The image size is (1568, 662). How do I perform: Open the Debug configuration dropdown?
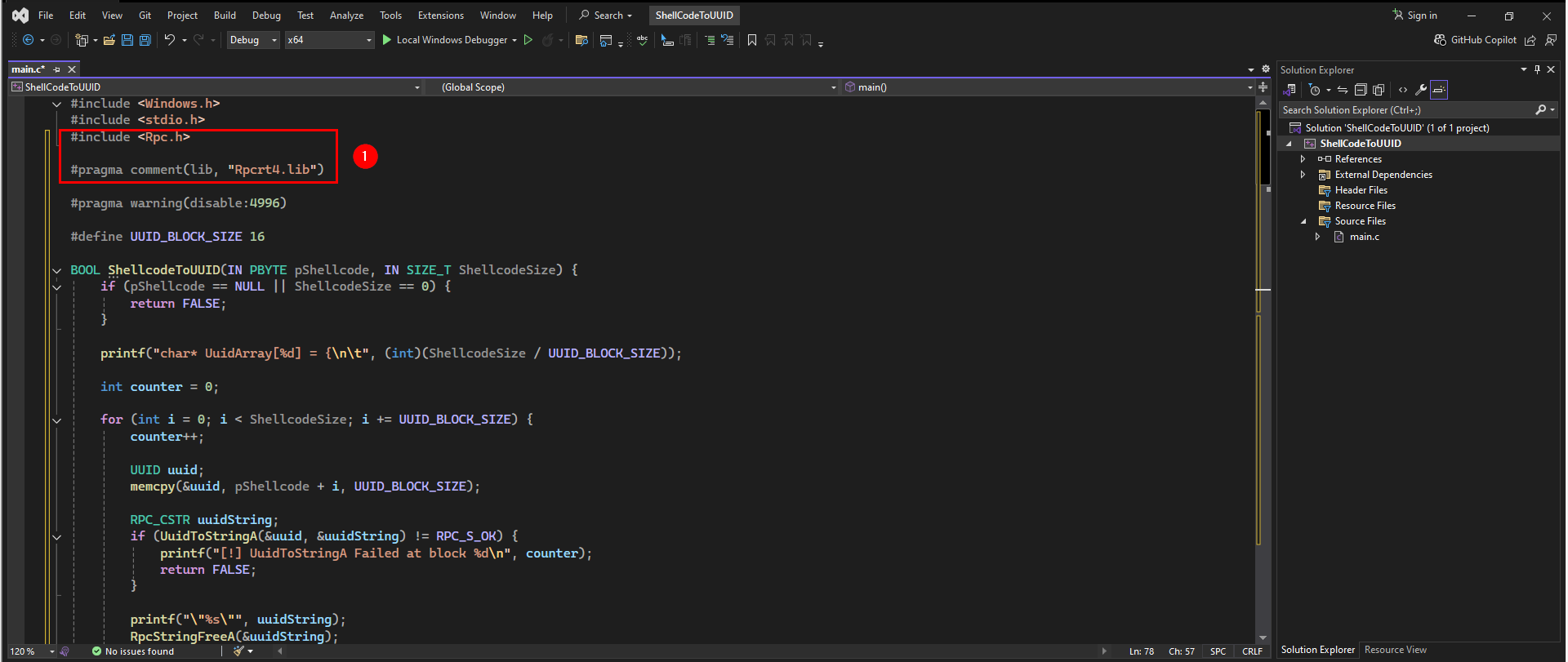coord(253,40)
